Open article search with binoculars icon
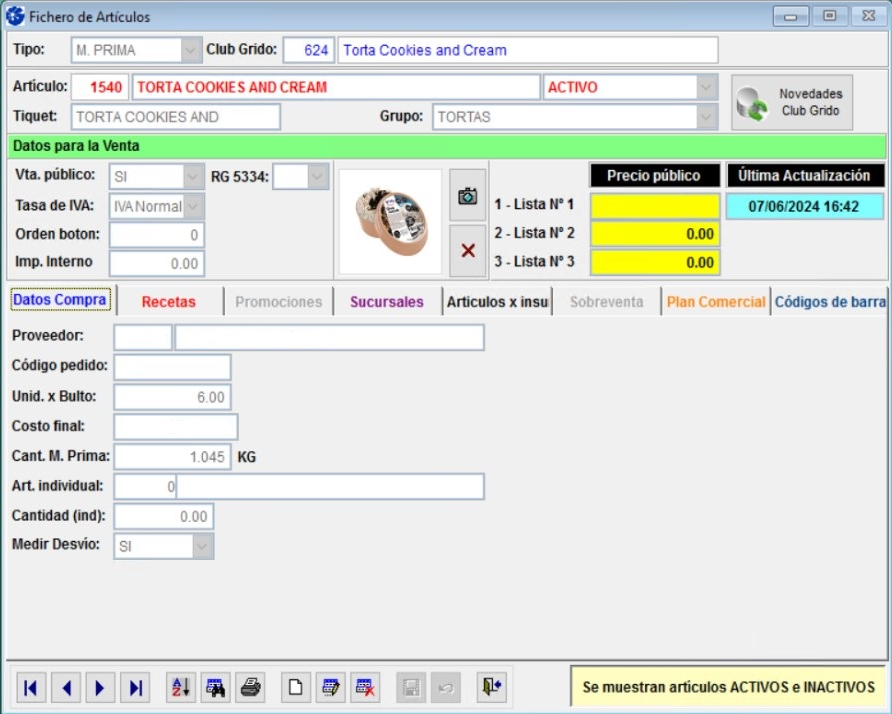Image resolution: width=892 pixels, height=714 pixels. [x=215, y=687]
